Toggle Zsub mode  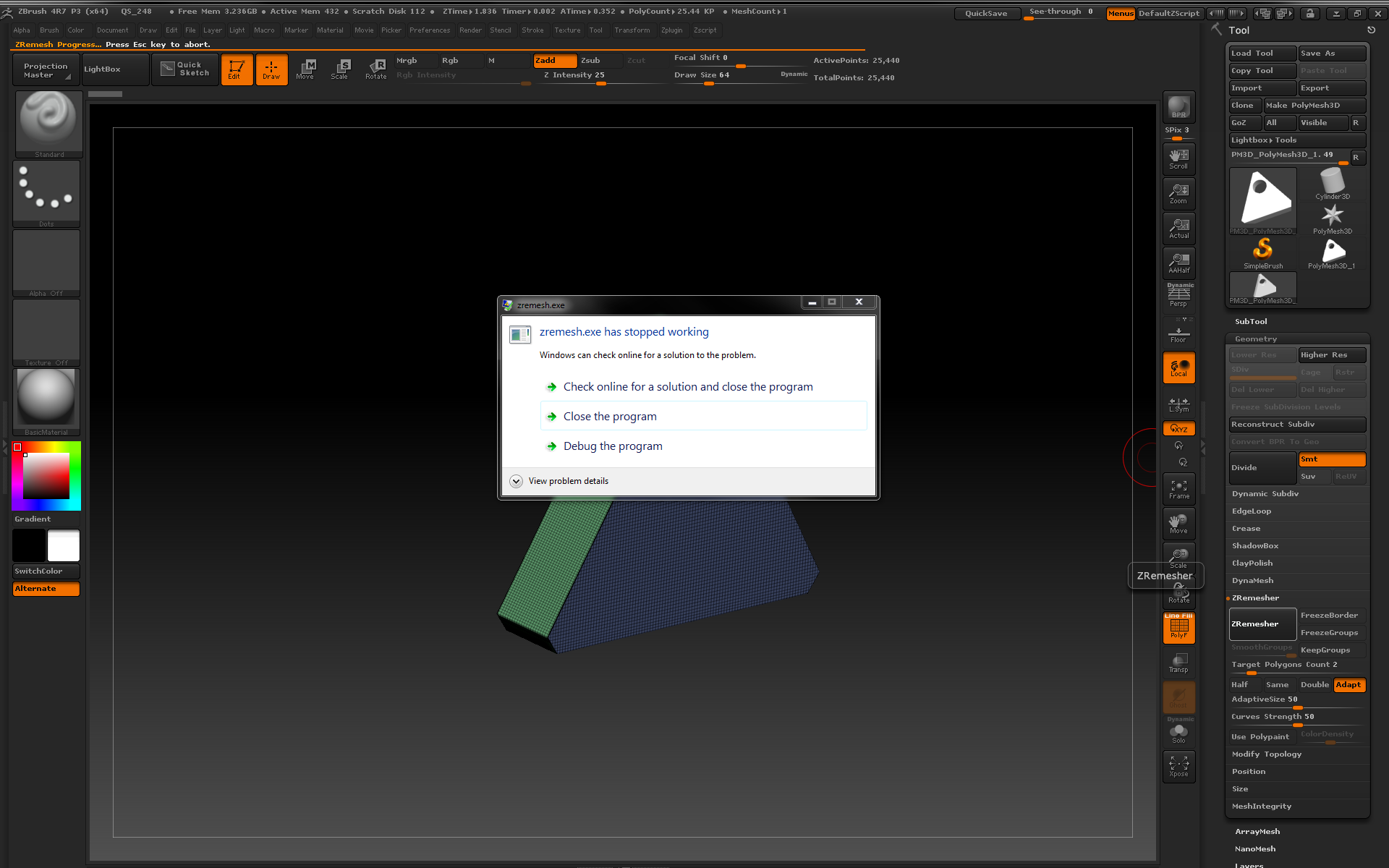pyautogui.click(x=600, y=61)
